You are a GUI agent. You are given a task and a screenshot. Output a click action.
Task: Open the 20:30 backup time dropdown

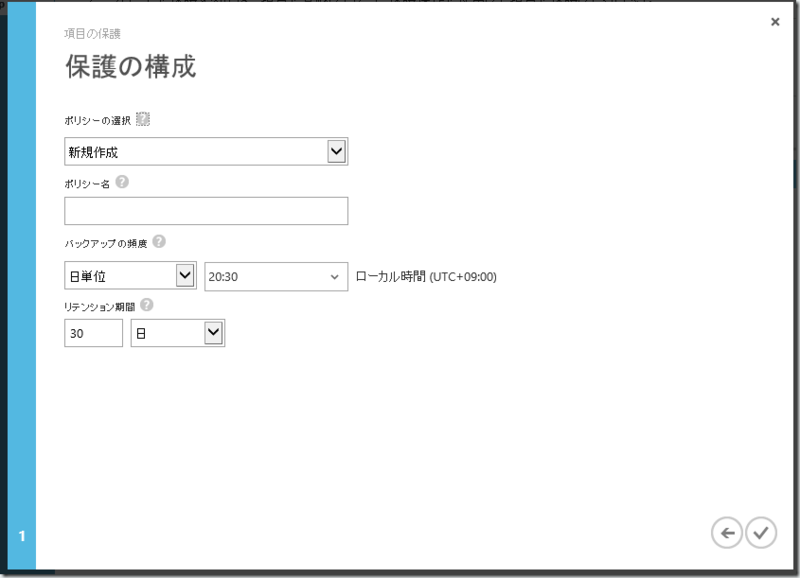pyautogui.click(x=276, y=277)
